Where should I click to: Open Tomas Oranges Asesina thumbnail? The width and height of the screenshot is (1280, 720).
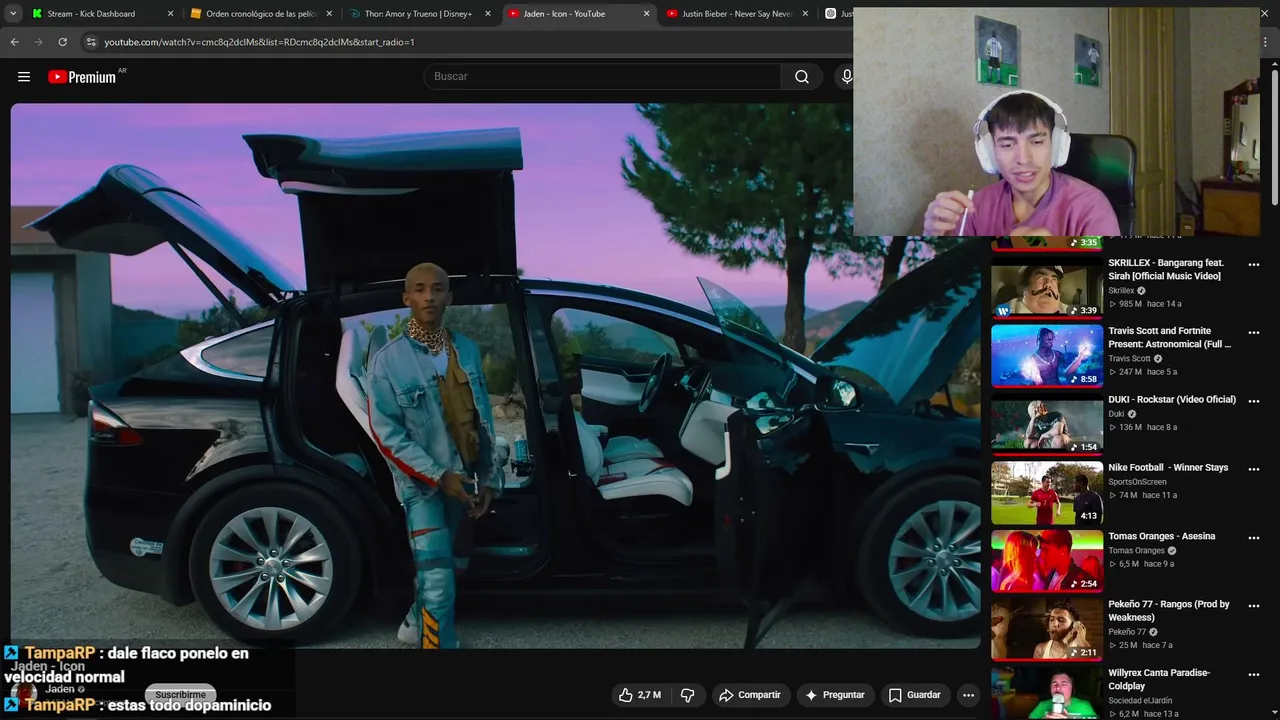pyautogui.click(x=1047, y=561)
